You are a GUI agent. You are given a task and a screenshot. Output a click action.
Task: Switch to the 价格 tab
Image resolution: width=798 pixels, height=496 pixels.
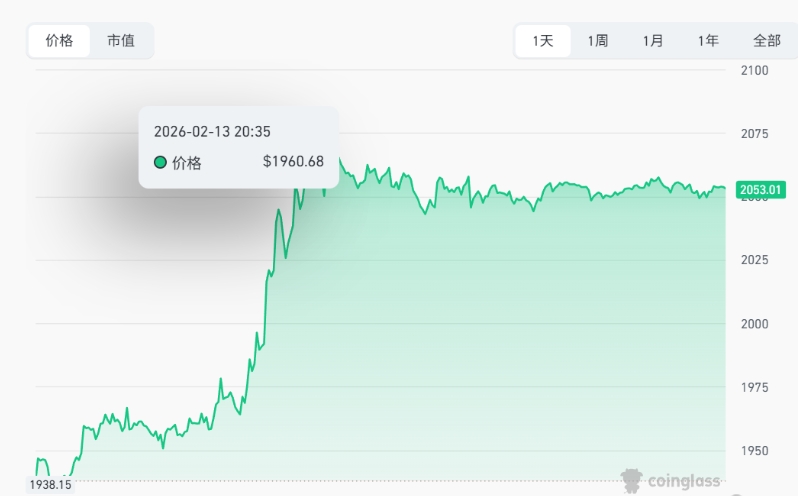(59, 41)
